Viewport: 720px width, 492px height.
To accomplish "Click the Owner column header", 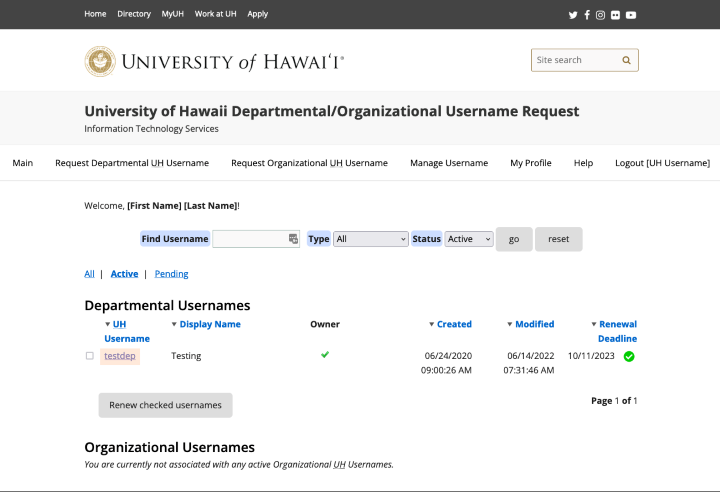I will tap(325, 324).
